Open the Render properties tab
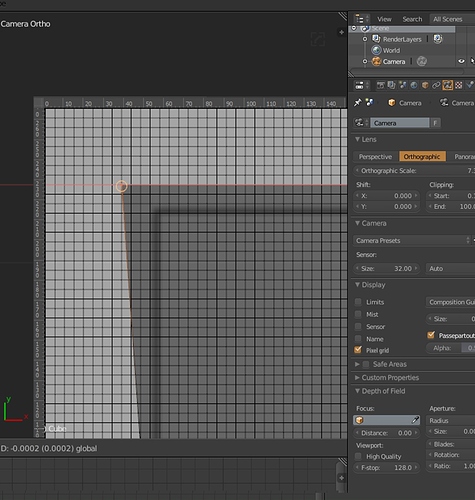The image size is (475, 500). click(380, 85)
